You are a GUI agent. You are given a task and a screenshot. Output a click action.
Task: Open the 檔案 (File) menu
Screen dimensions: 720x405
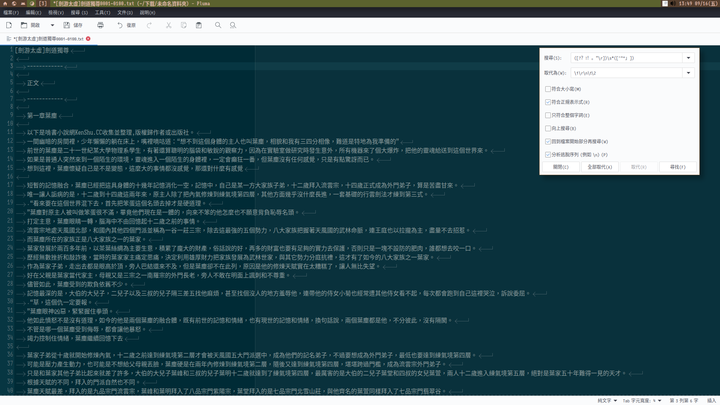(x=11, y=12)
